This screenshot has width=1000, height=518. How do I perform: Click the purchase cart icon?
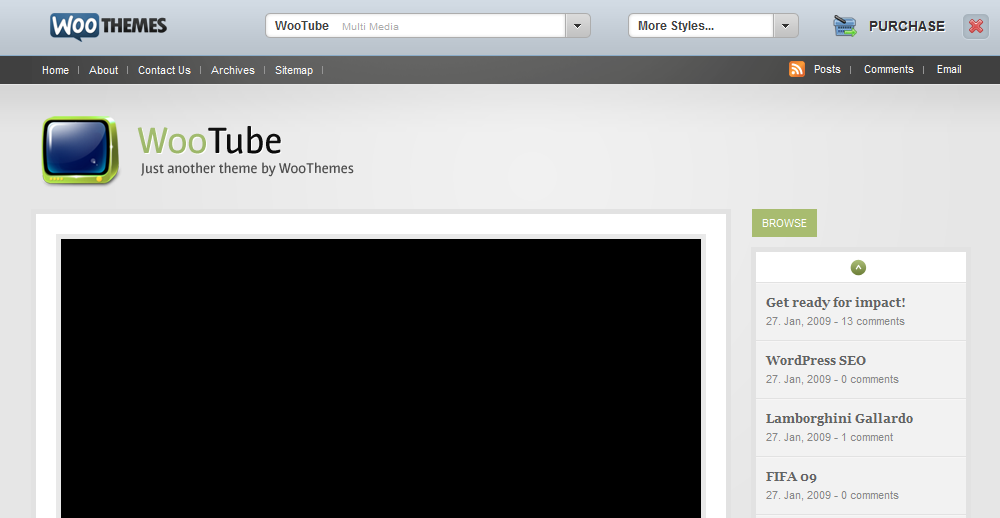click(x=844, y=26)
